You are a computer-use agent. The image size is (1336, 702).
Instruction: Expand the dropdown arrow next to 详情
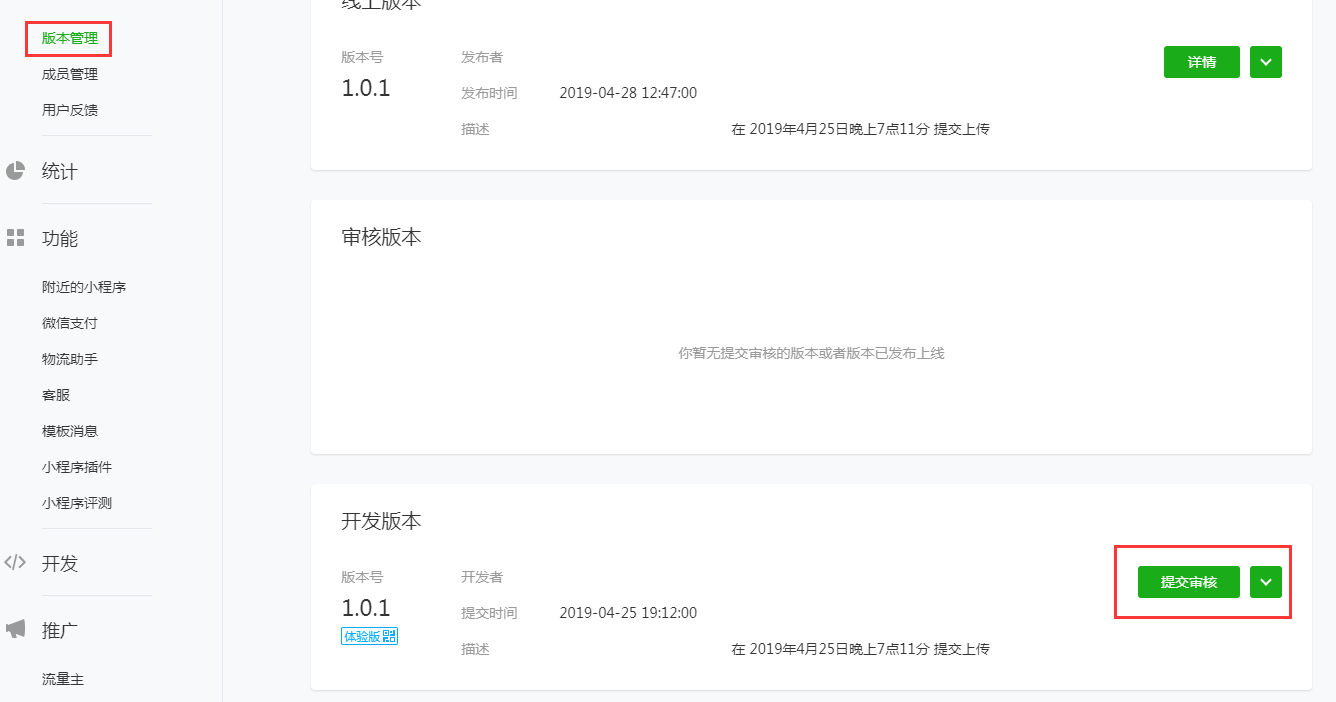point(1266,62)
